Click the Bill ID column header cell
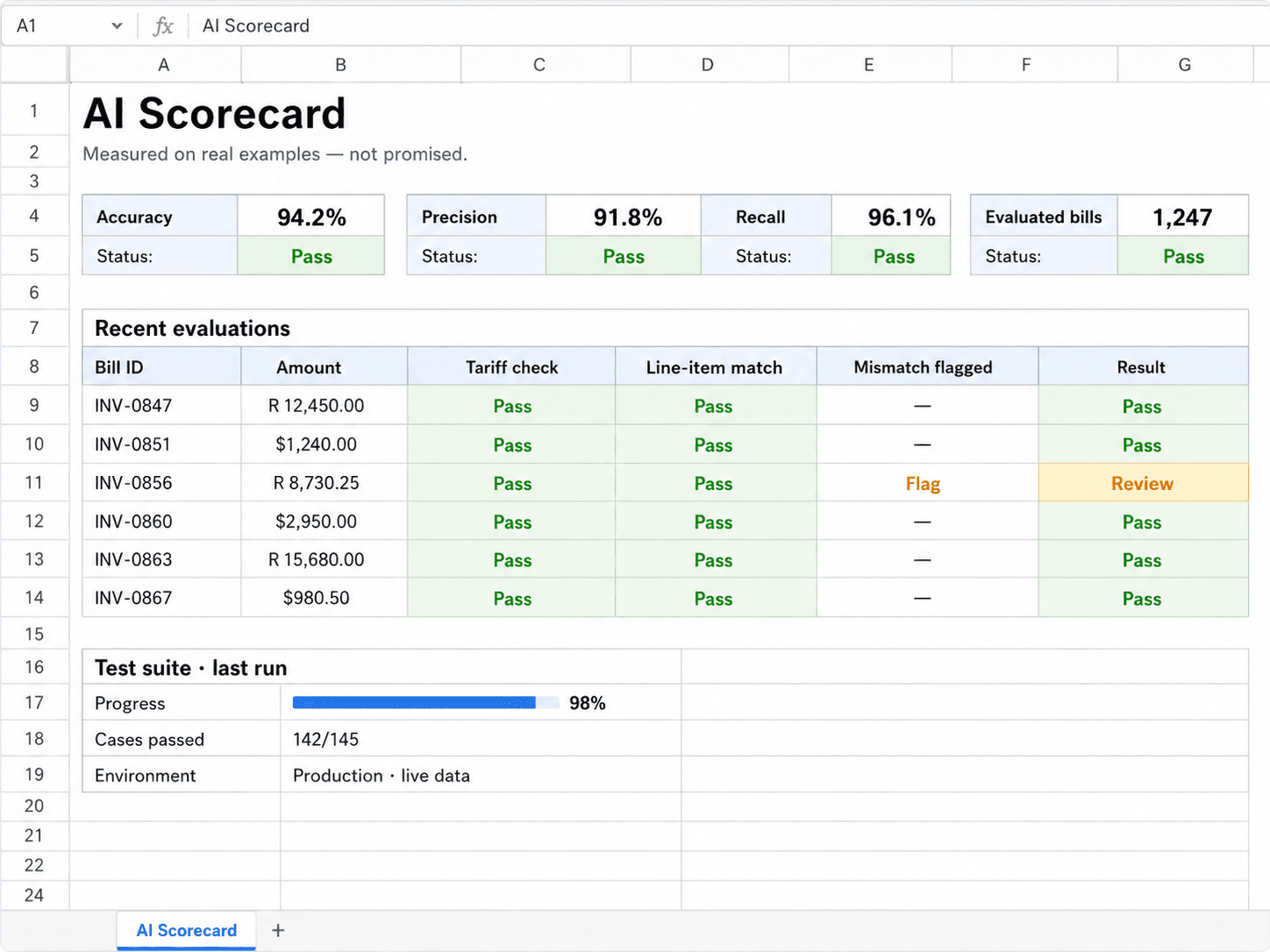The height and width of the screenshot is (952, 1270). tap(161, 366)
